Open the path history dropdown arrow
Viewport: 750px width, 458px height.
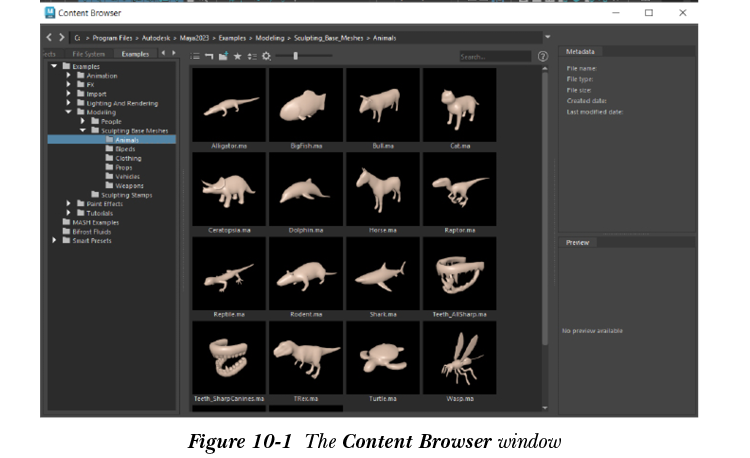(x=547, y=37)
